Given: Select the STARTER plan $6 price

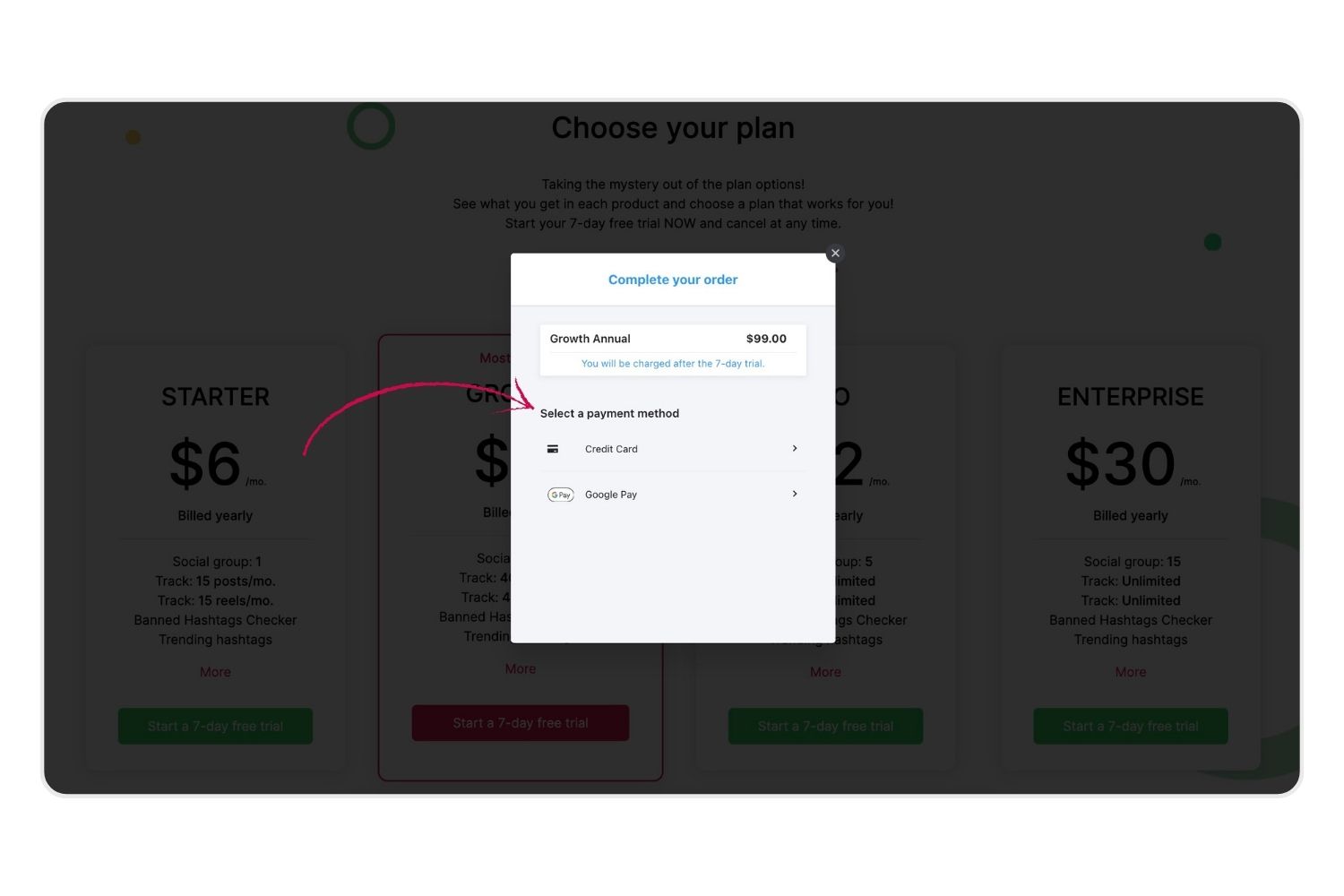Looking at the screenshot, I should (205, 464).
